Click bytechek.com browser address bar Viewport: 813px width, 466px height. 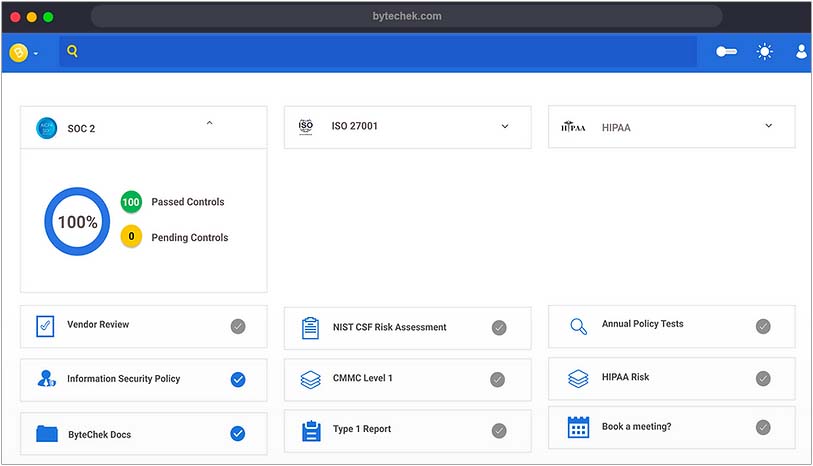click(406, 16)
